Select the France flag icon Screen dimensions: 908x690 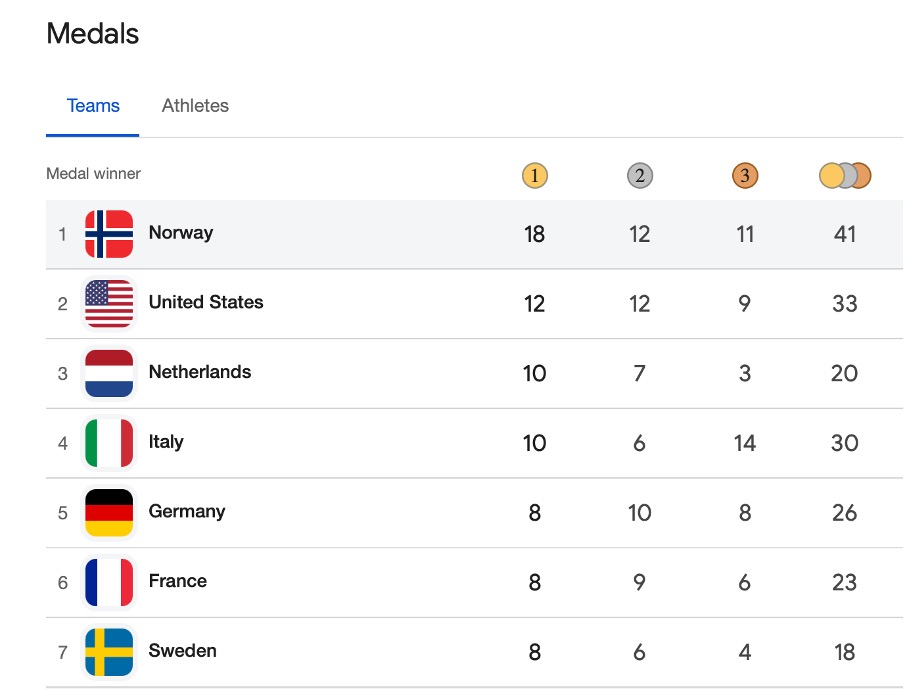click(x=109, y=582)
